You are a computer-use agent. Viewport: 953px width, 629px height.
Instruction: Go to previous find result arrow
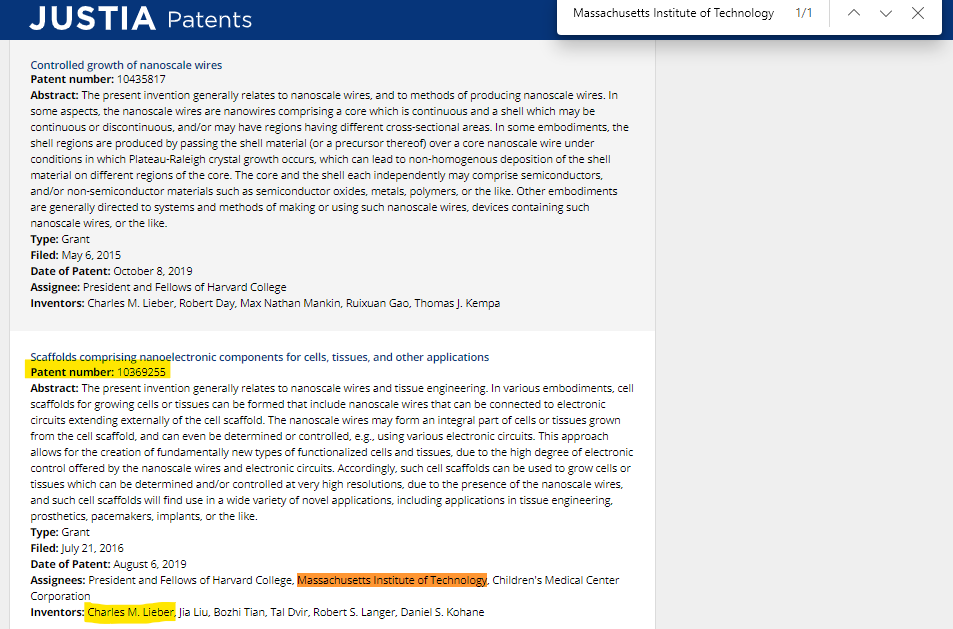(x=854, y=13)
